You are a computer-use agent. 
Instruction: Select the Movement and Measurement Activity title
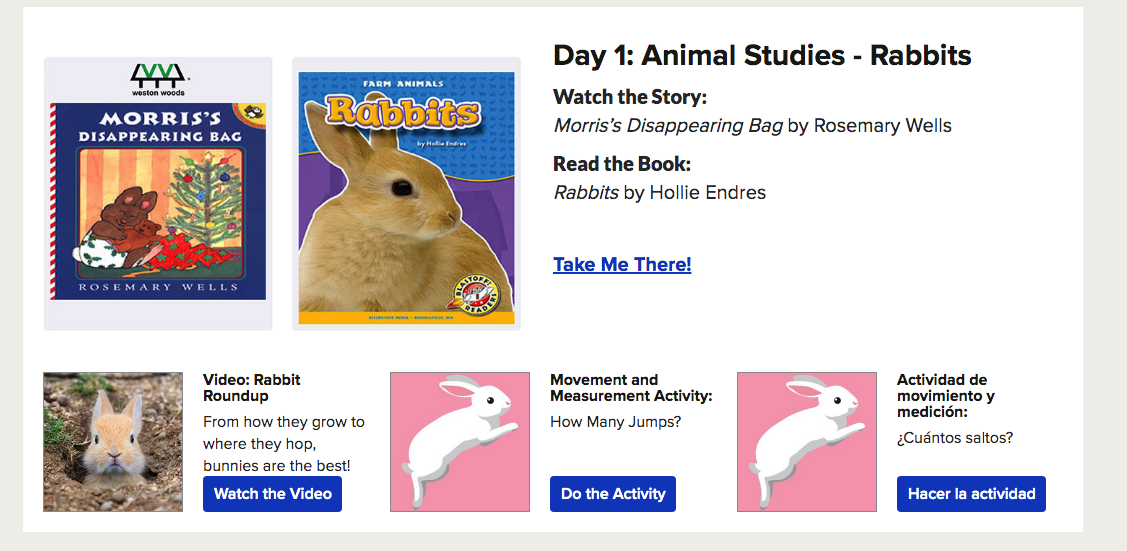[x=631, y=388]
